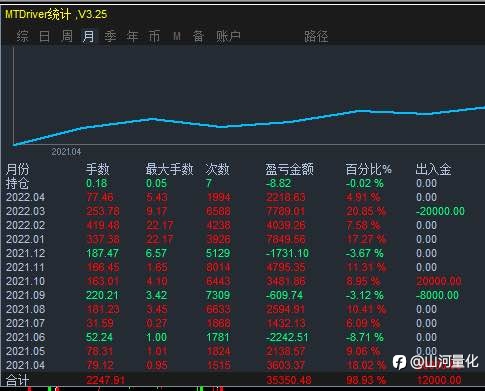
Task: Click the 手数 column header
Action: (97, 169)
